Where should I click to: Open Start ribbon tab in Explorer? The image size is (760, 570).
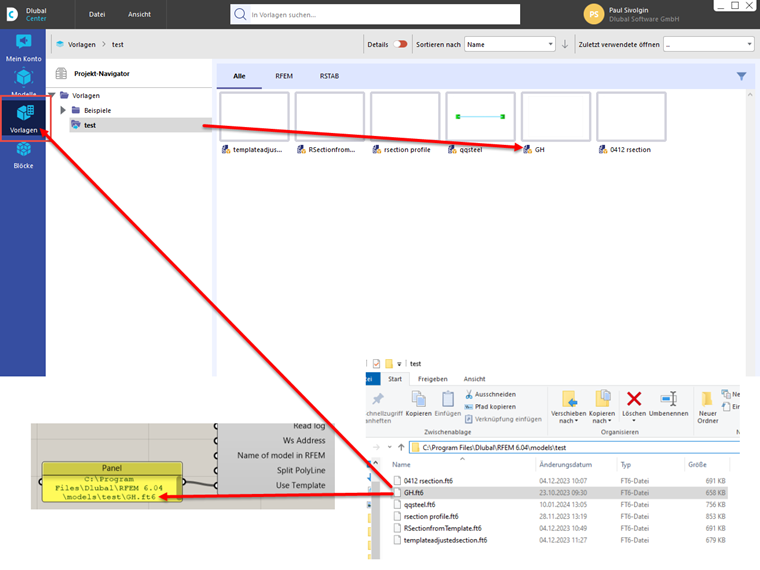click(395, 379)
